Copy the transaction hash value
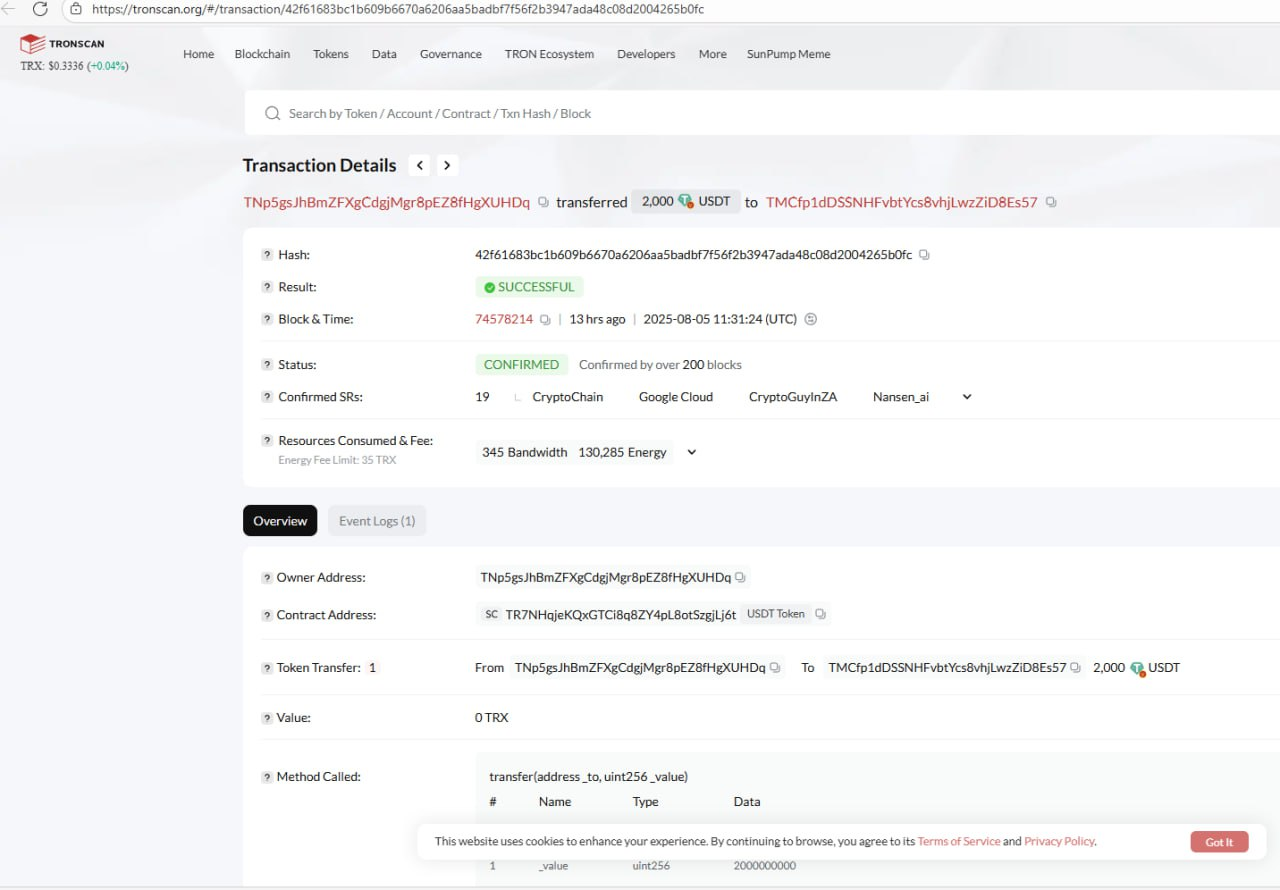This screenshot has width=1280, height=890. pyautogui.click(x=924, y=255)
